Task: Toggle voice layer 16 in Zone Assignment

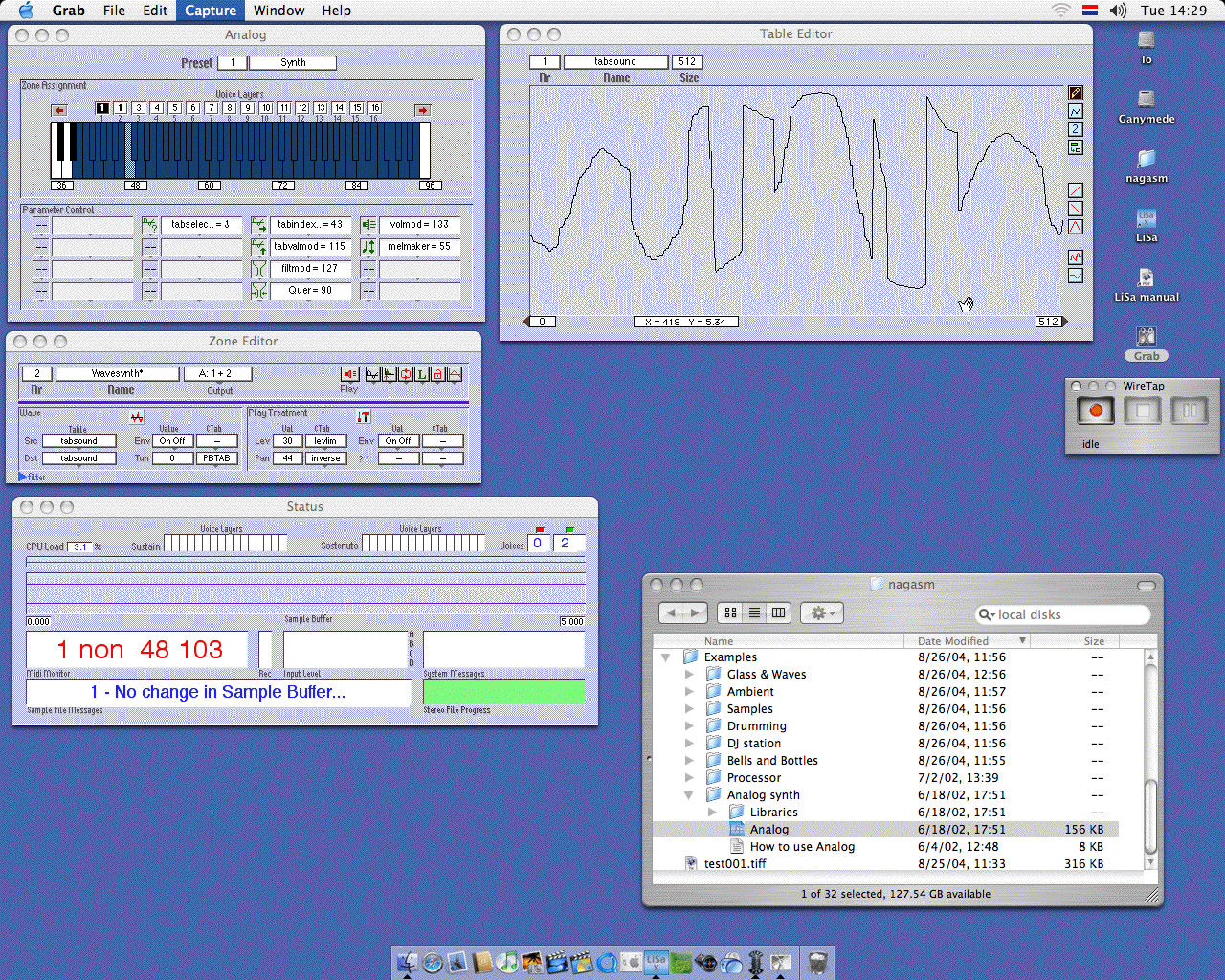Action: coord(375,108)
